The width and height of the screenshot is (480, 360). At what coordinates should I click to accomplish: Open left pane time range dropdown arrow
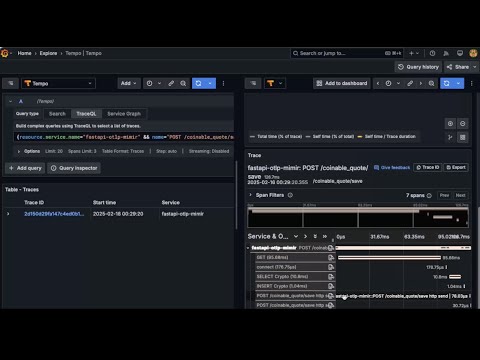pos(159,83)
